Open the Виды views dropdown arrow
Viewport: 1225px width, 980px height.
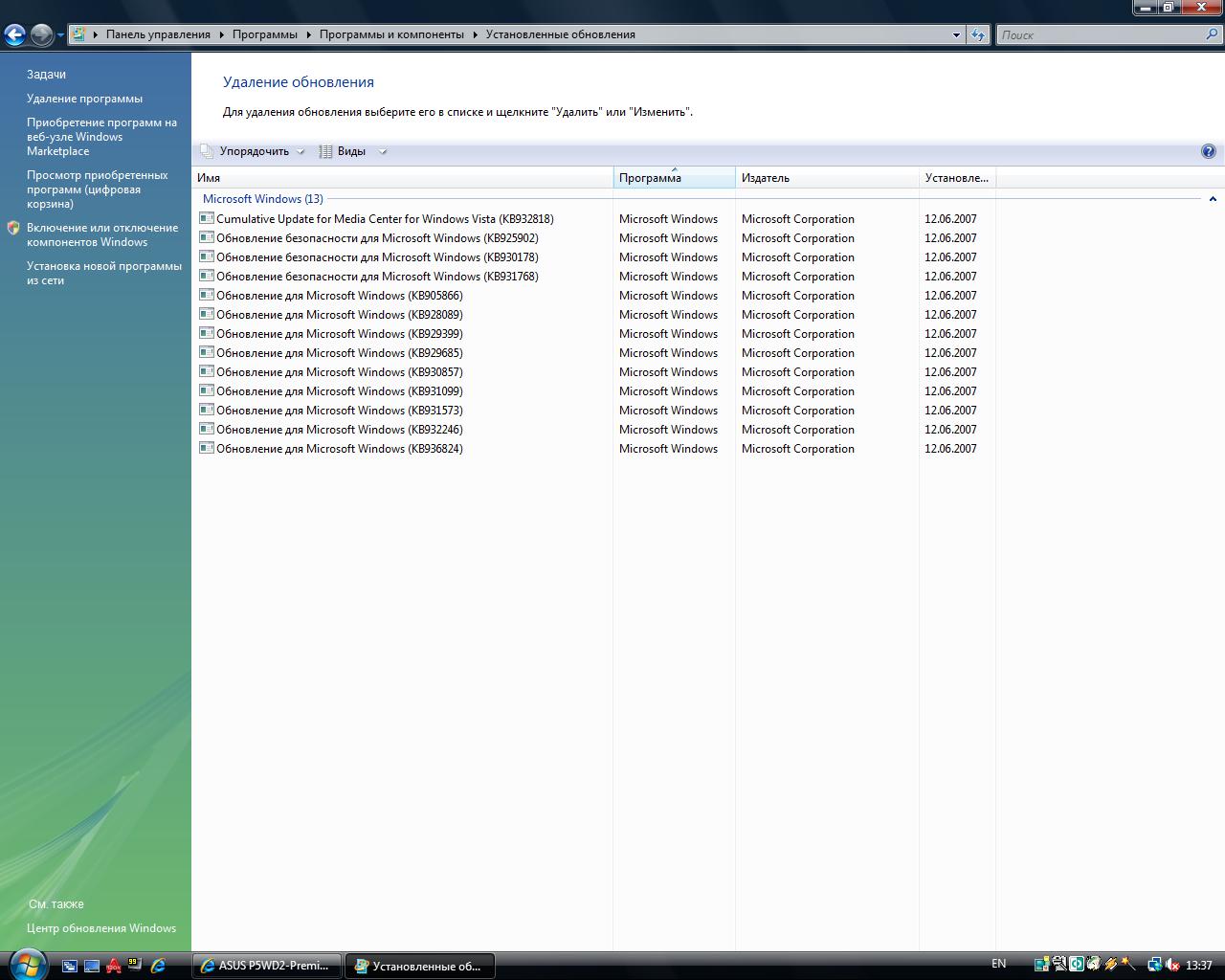[382, 151]
